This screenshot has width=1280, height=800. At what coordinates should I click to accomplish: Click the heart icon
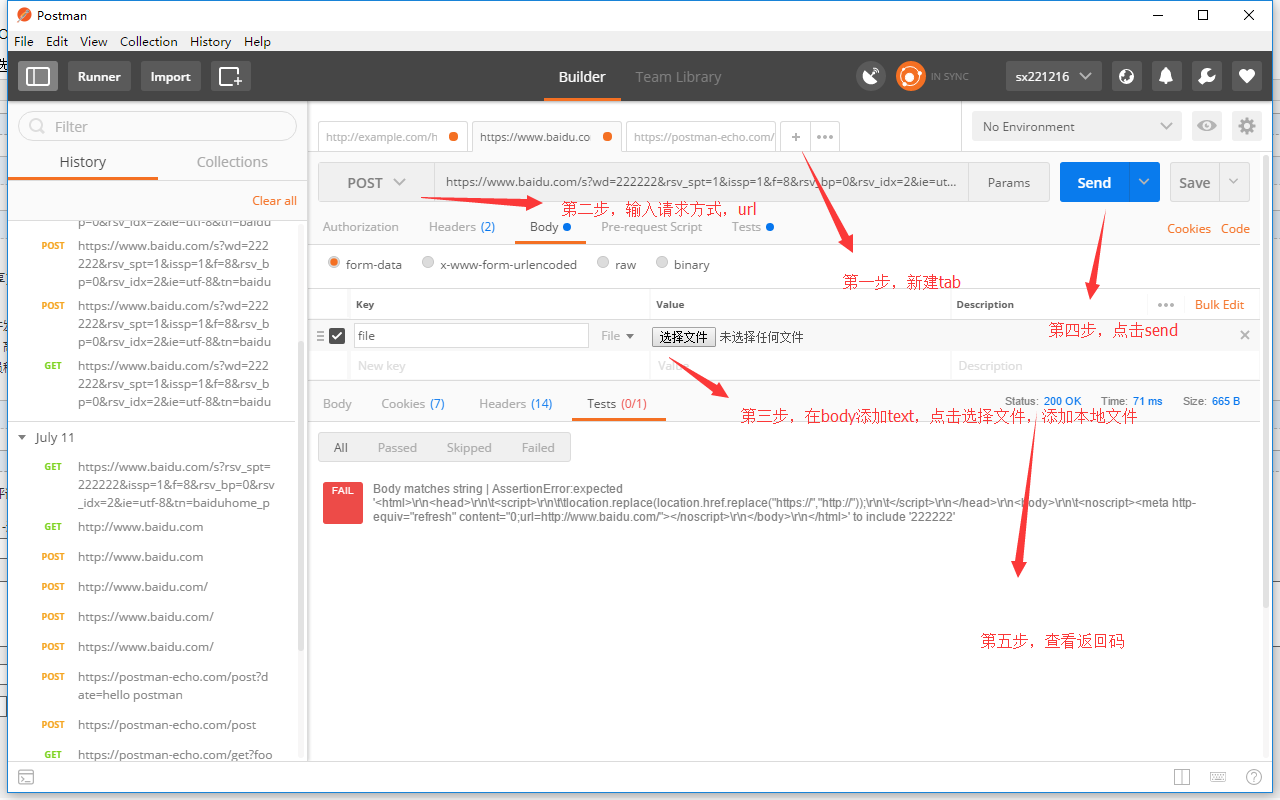pos(1246,76)
